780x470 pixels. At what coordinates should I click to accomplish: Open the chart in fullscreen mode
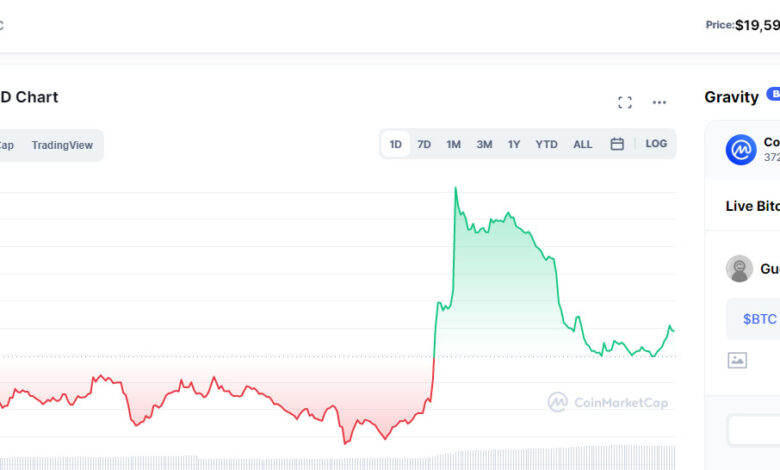pyautogui.click(x=625, y=102)
